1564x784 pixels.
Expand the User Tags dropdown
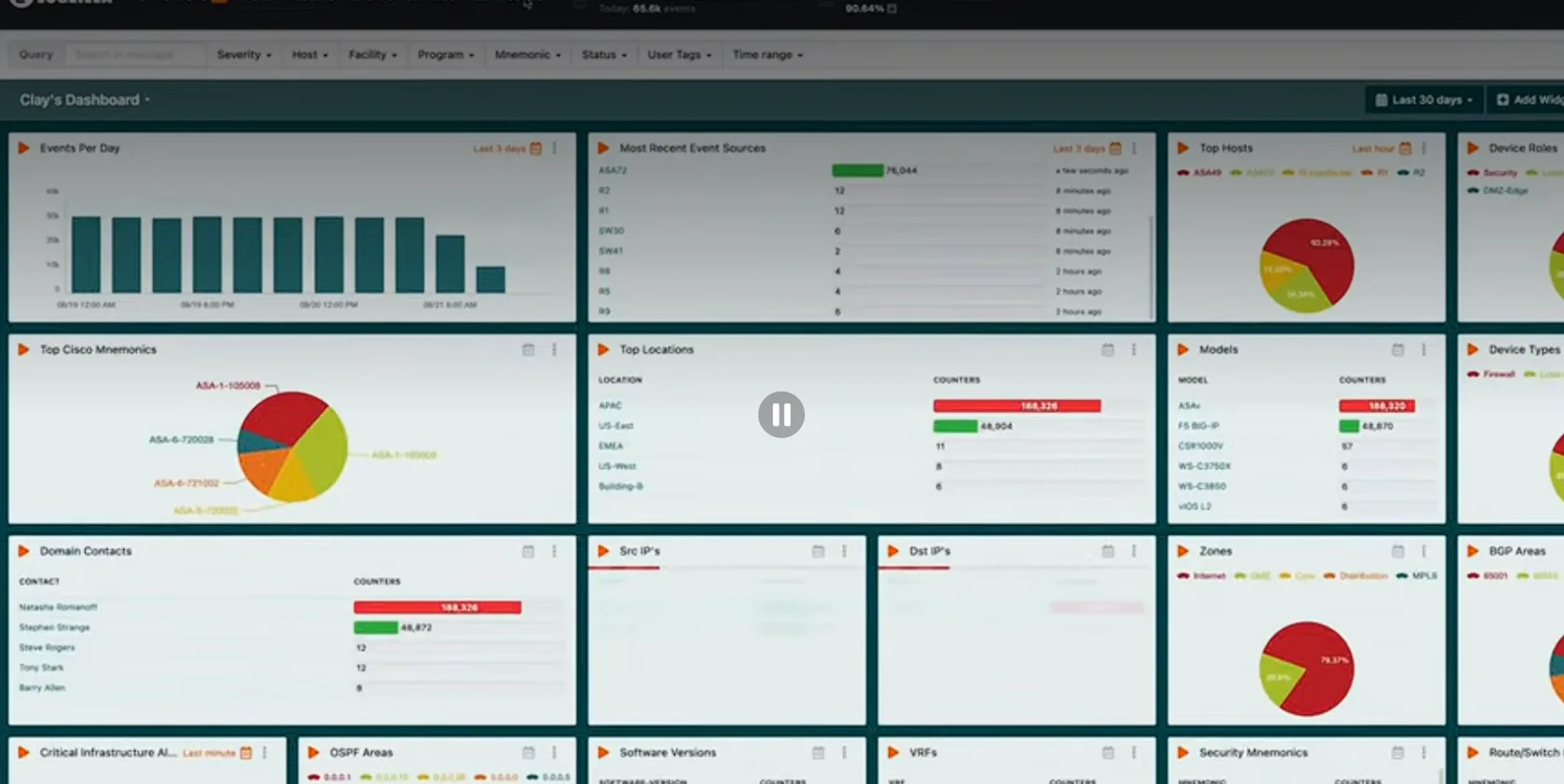pos(680,55)
